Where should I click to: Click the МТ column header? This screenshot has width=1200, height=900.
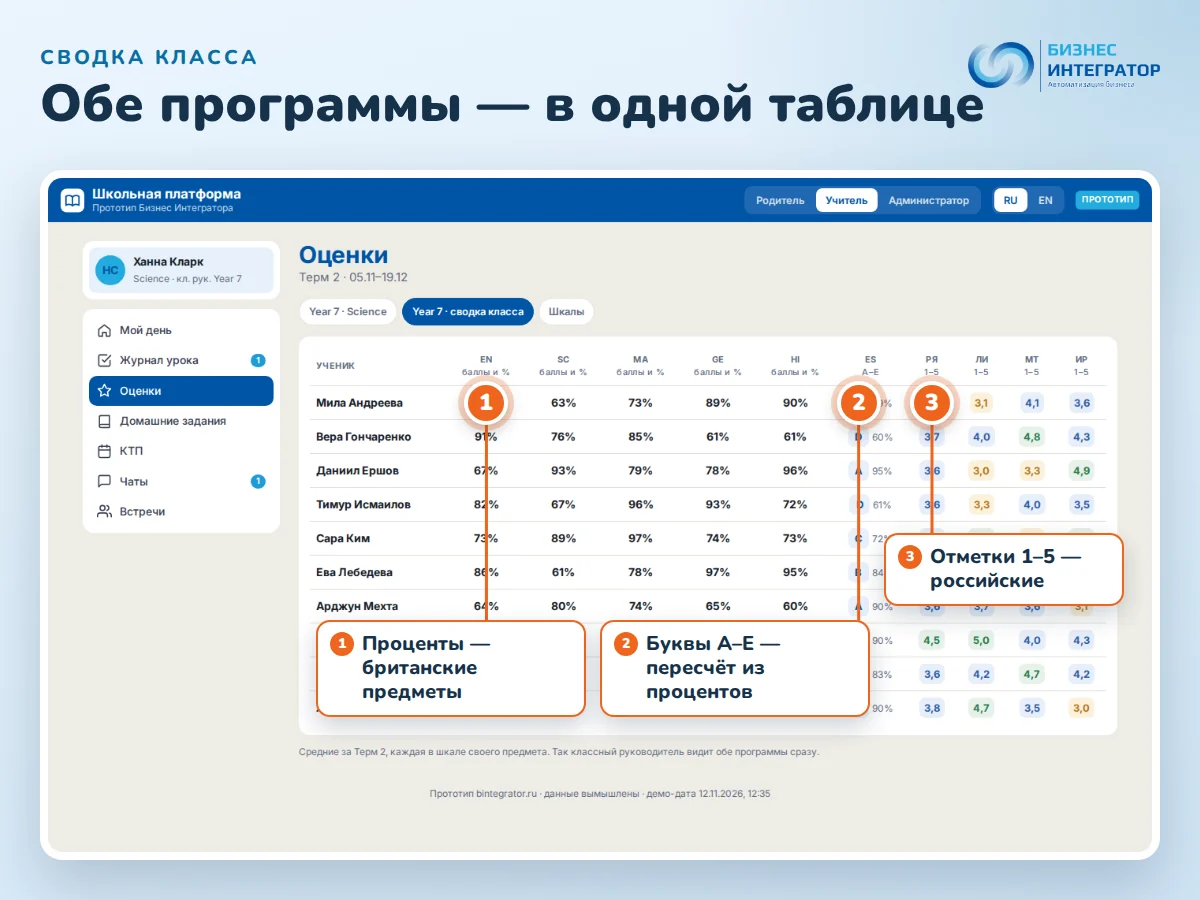pos(1031,365)
